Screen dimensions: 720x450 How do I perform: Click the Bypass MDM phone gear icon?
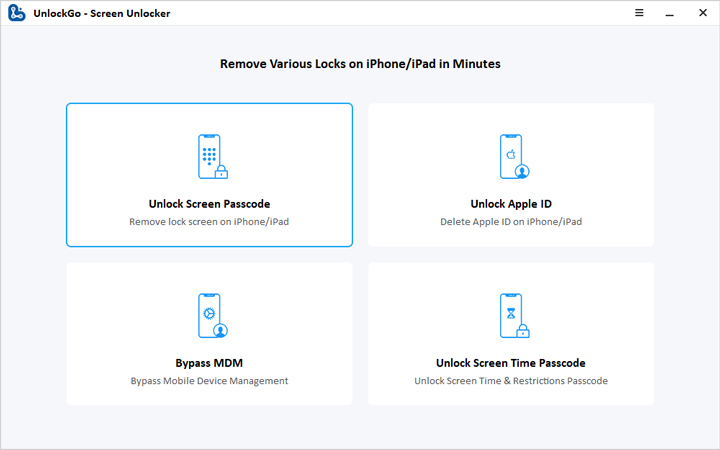[x=213, y=316]
